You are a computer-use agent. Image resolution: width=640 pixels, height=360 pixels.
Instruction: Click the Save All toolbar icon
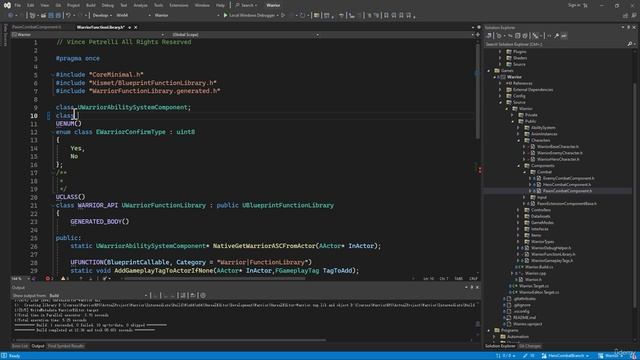click(58, 16)
